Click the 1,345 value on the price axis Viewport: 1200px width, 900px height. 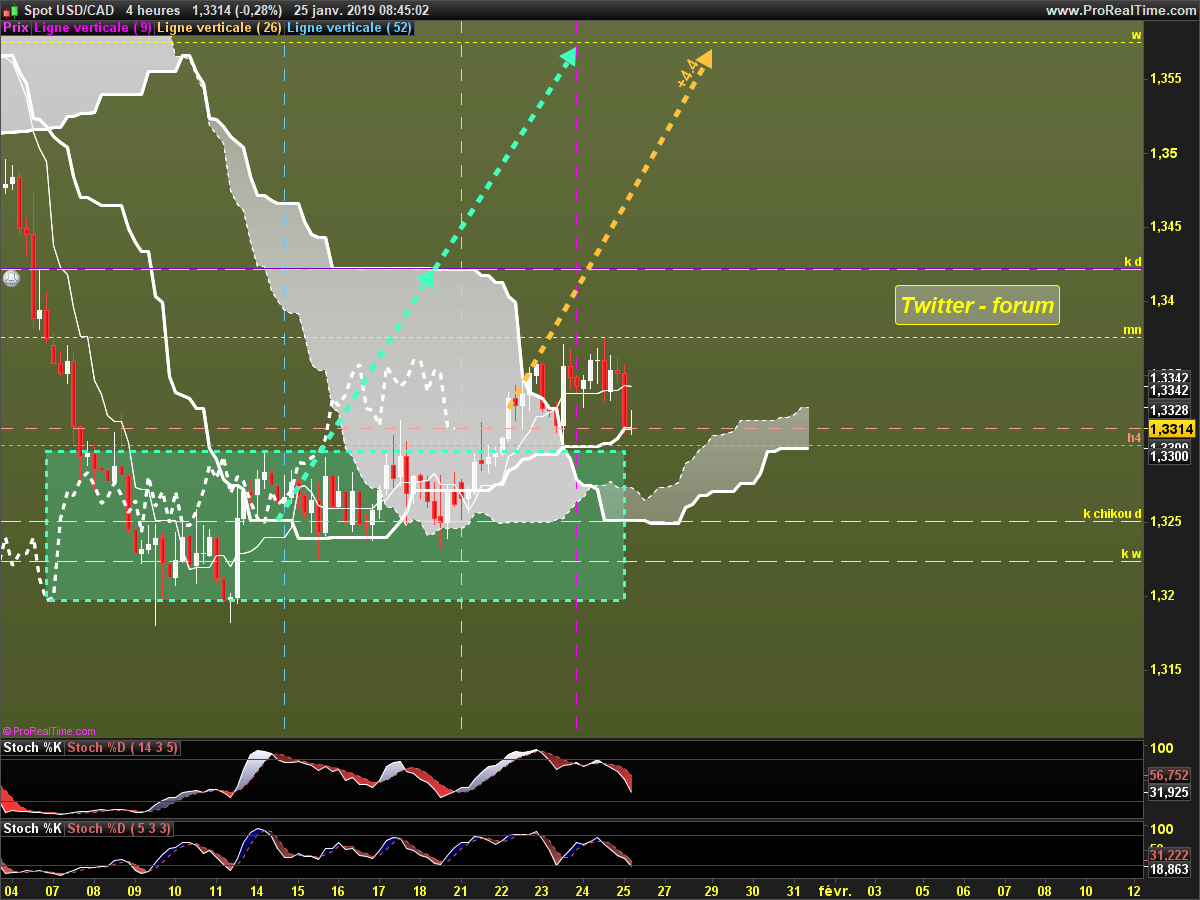click(x=1166, y=226)
